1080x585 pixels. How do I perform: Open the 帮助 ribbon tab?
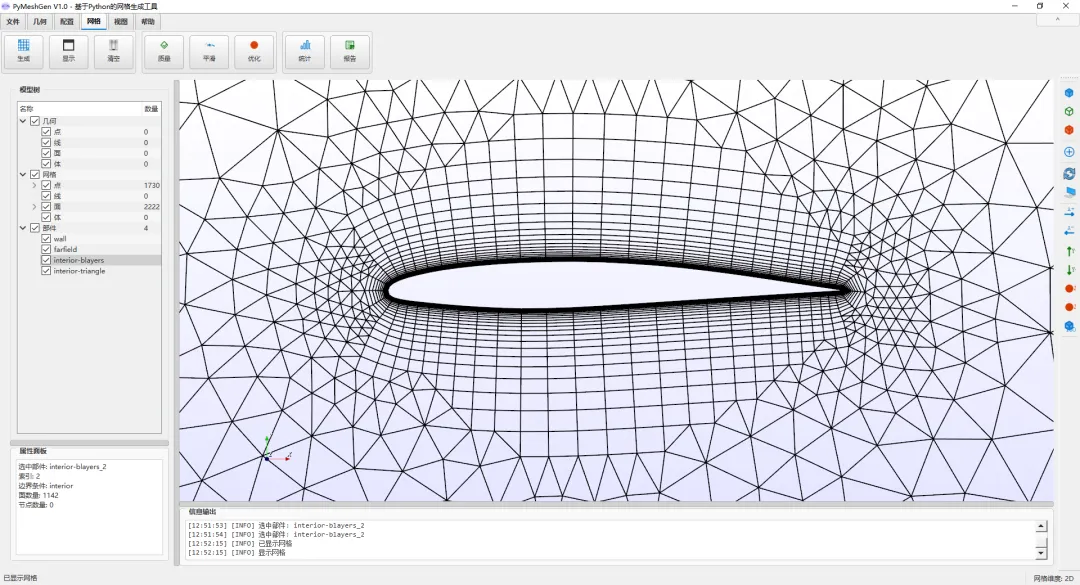[x=147, y=21]
